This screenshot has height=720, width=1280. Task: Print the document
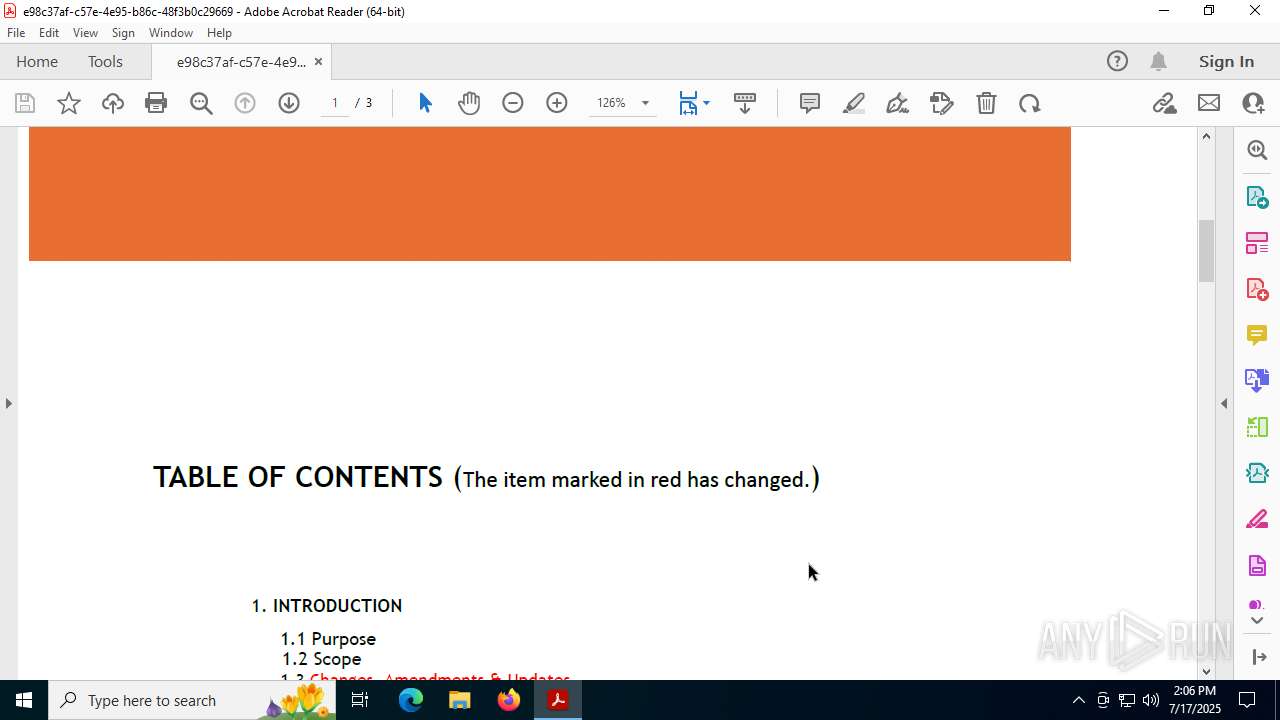tap(156, 103)
